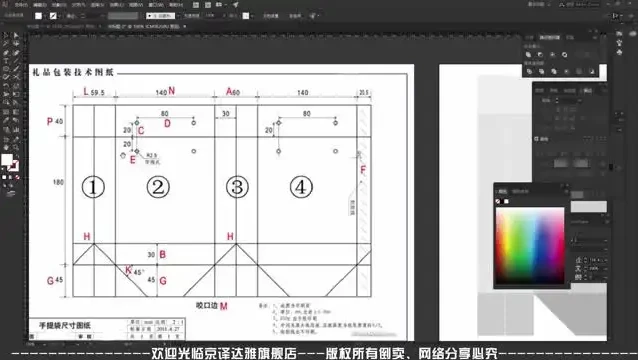Click the Stroke swatch in toolbox
Screen dimensions: 638x360
pyautogui.click(x=14, y=166)
